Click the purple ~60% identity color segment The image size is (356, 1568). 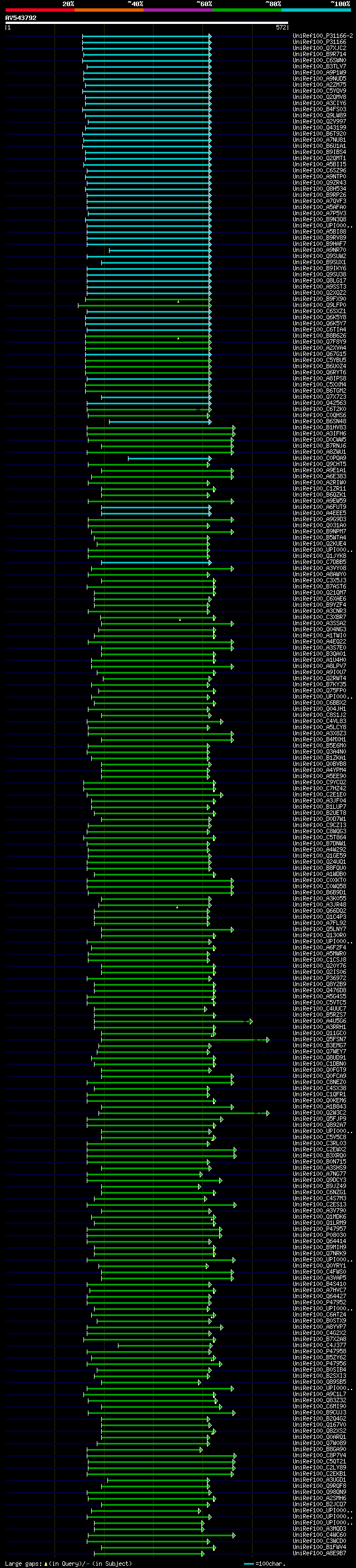[179, 10]
